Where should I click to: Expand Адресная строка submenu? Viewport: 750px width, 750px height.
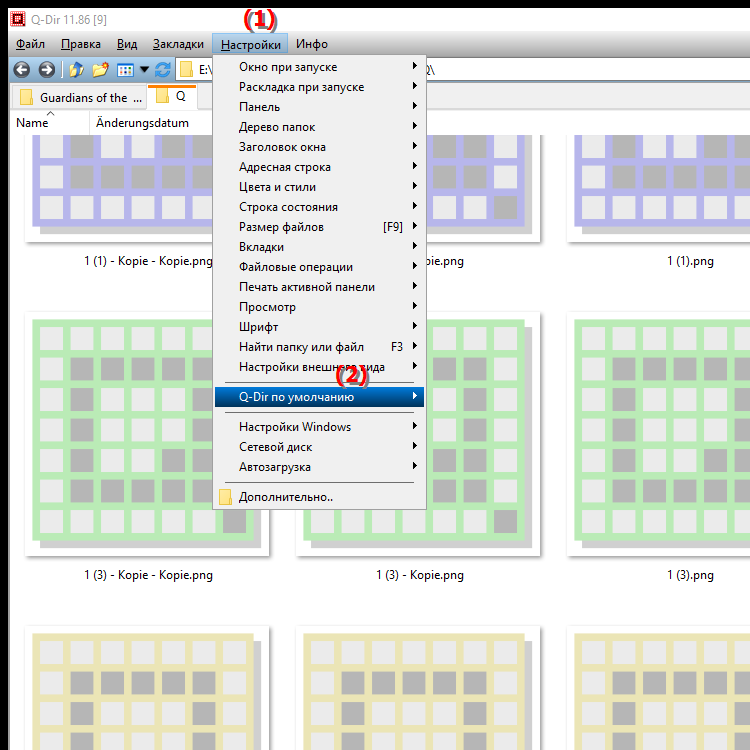coord(320,167)
